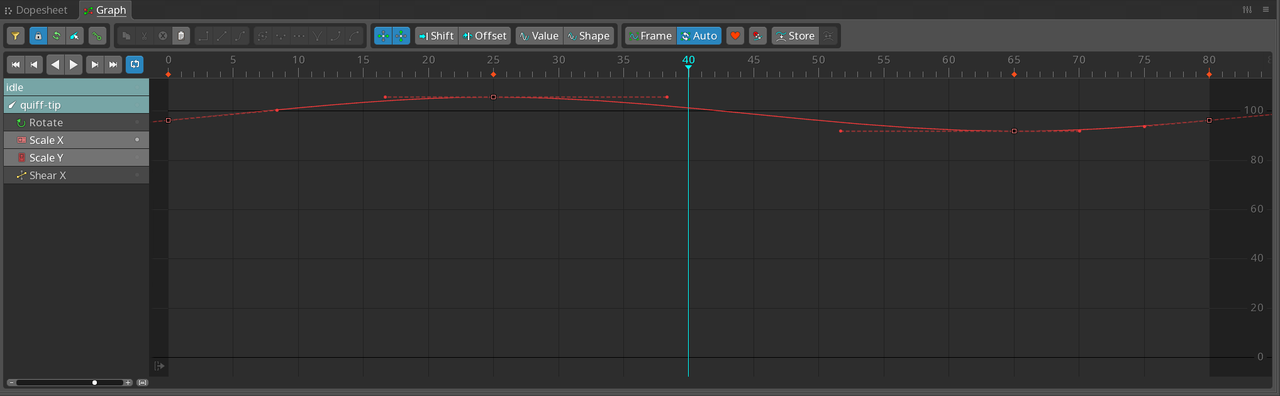Jump to the first frame
1280x396 pixels.
(16, 64)
